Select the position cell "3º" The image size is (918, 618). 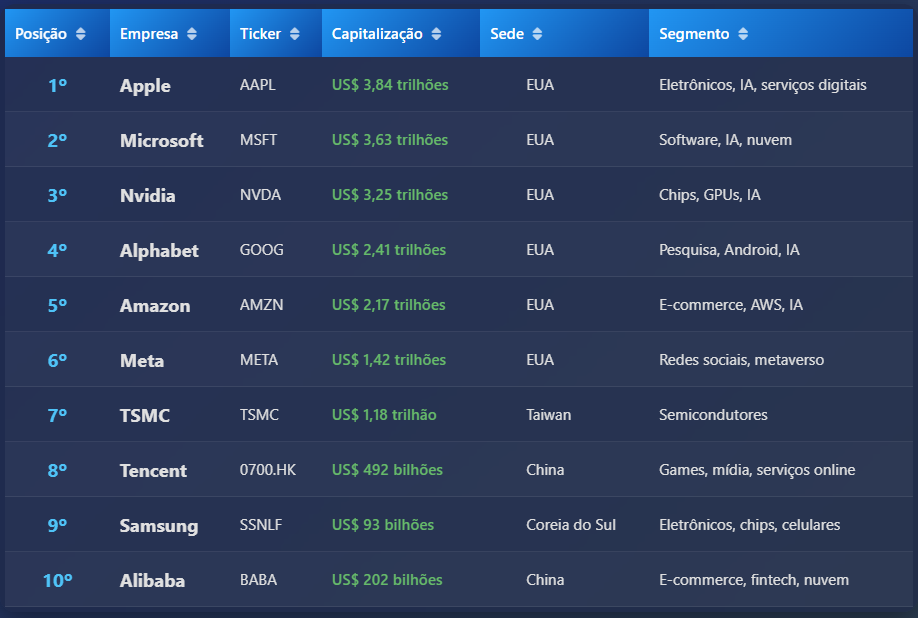57,195
